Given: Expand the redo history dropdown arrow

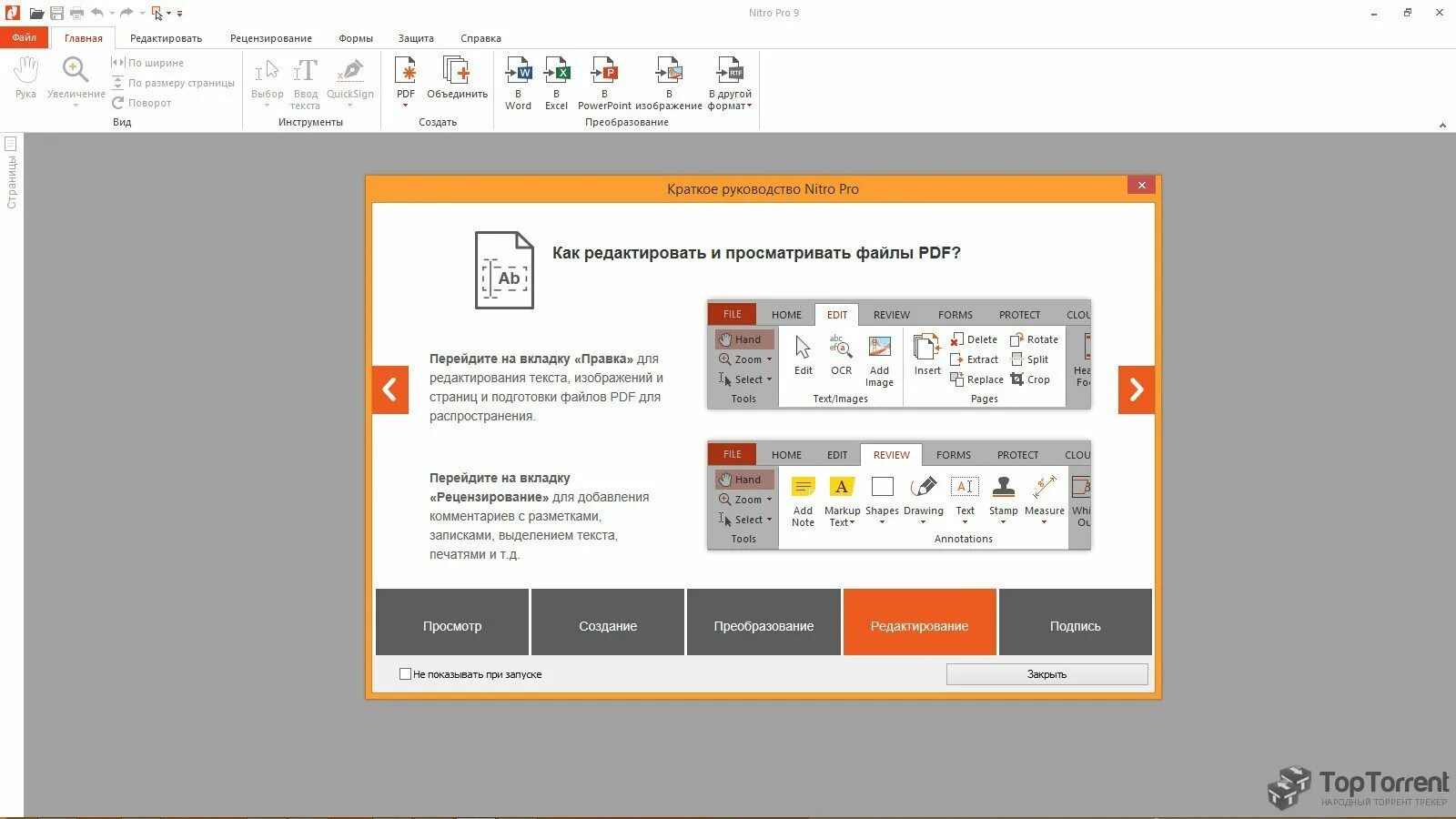Looking at the screenshot, I should tap(142, 14).
